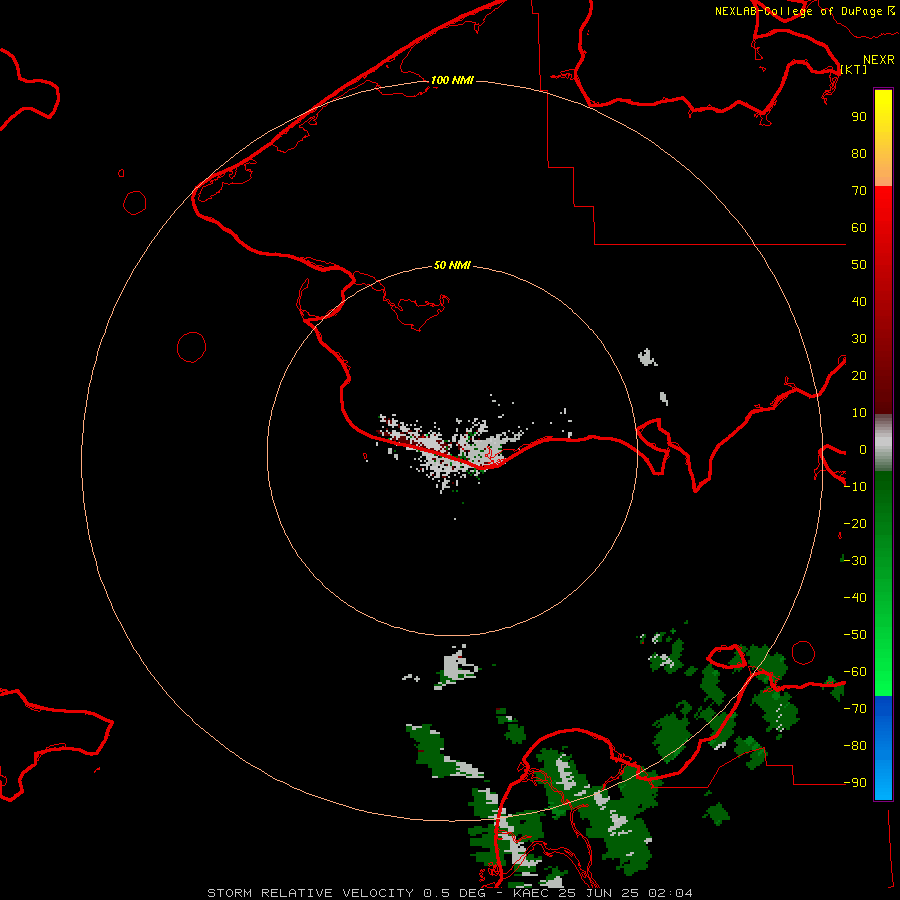Click the "-10" scale value
This screenshot has width=900, height=900.
coord(855,487)
